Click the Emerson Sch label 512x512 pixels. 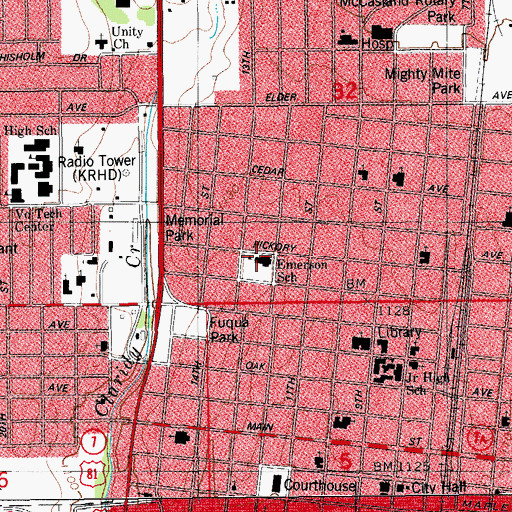(302, 271)
